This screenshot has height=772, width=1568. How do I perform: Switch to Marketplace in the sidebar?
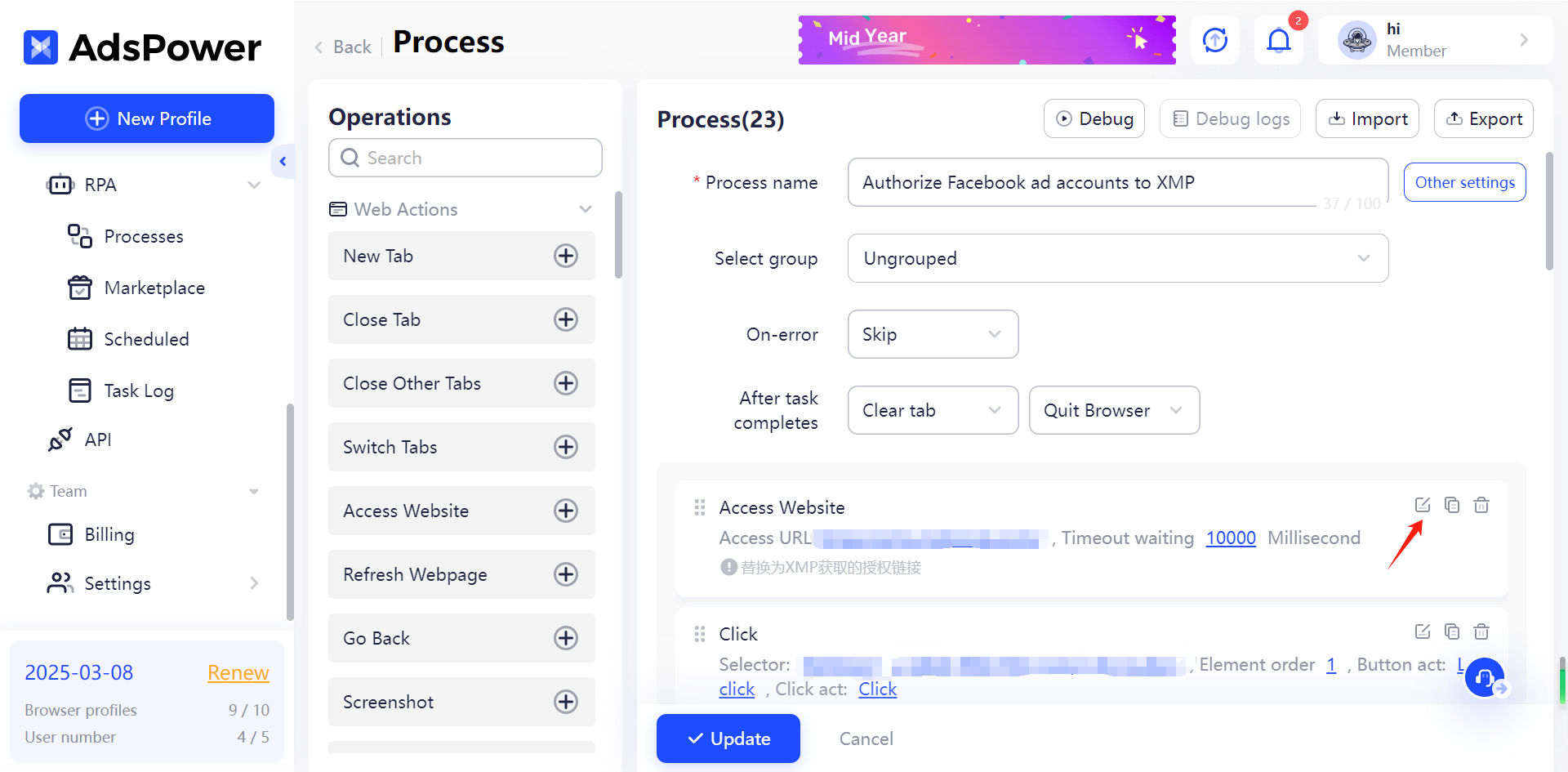(154, 288)
